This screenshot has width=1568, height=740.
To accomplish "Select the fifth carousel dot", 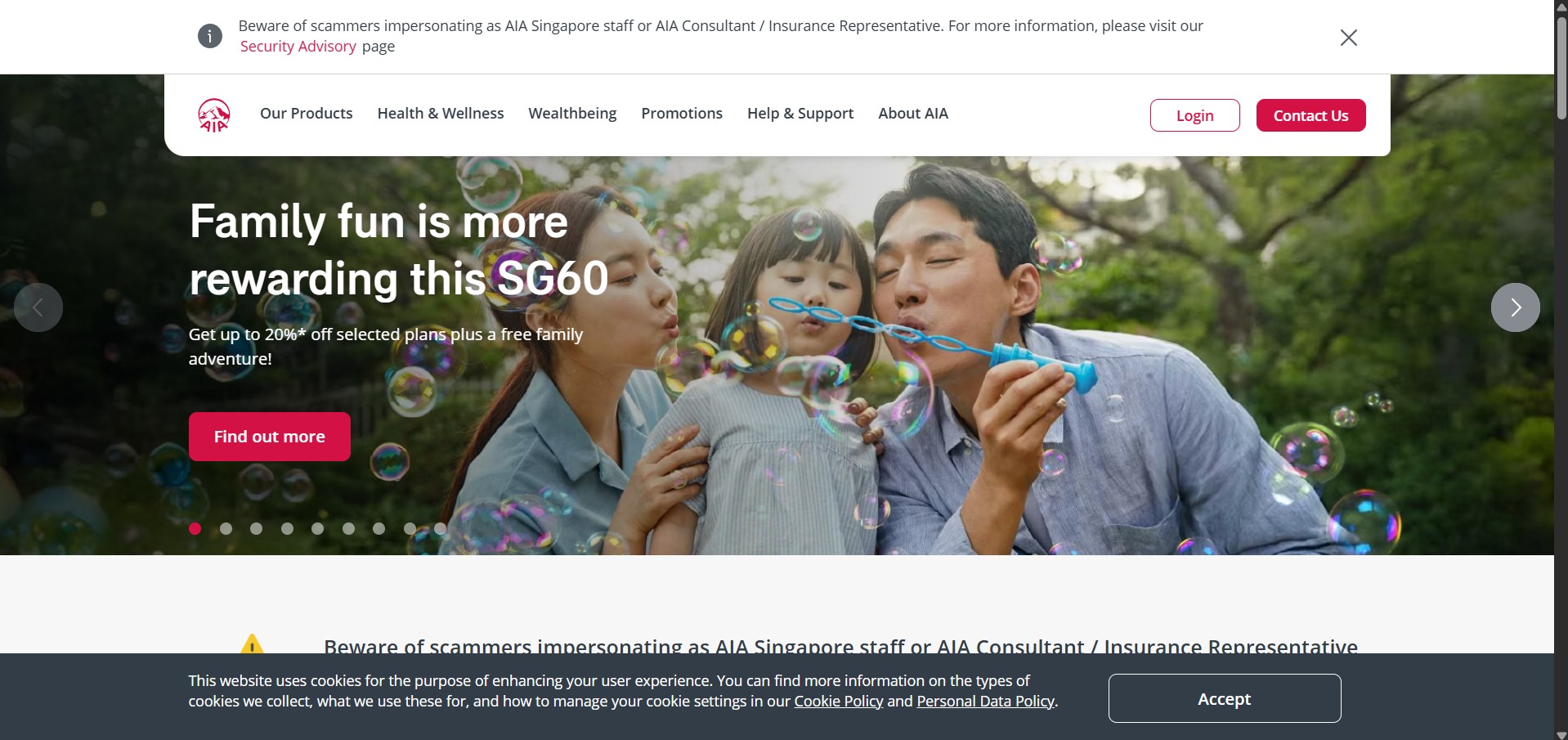I will (317, 528).
